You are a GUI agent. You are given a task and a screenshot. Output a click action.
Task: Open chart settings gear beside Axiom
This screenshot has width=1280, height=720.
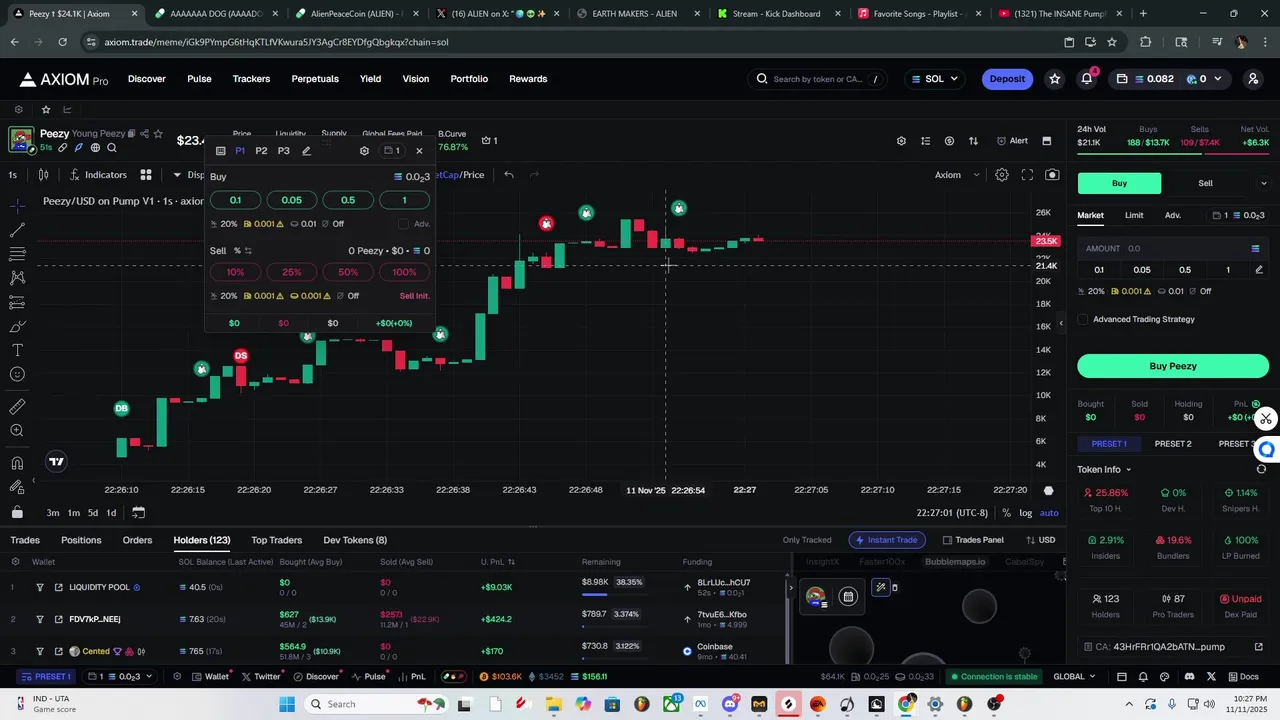pos(1002,175)
